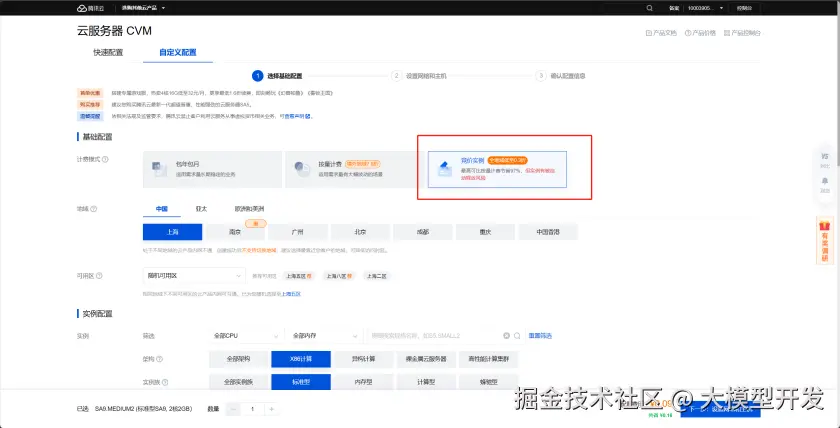Choose 上海八区 zone chip
The image size is (840, 428).
339,276
